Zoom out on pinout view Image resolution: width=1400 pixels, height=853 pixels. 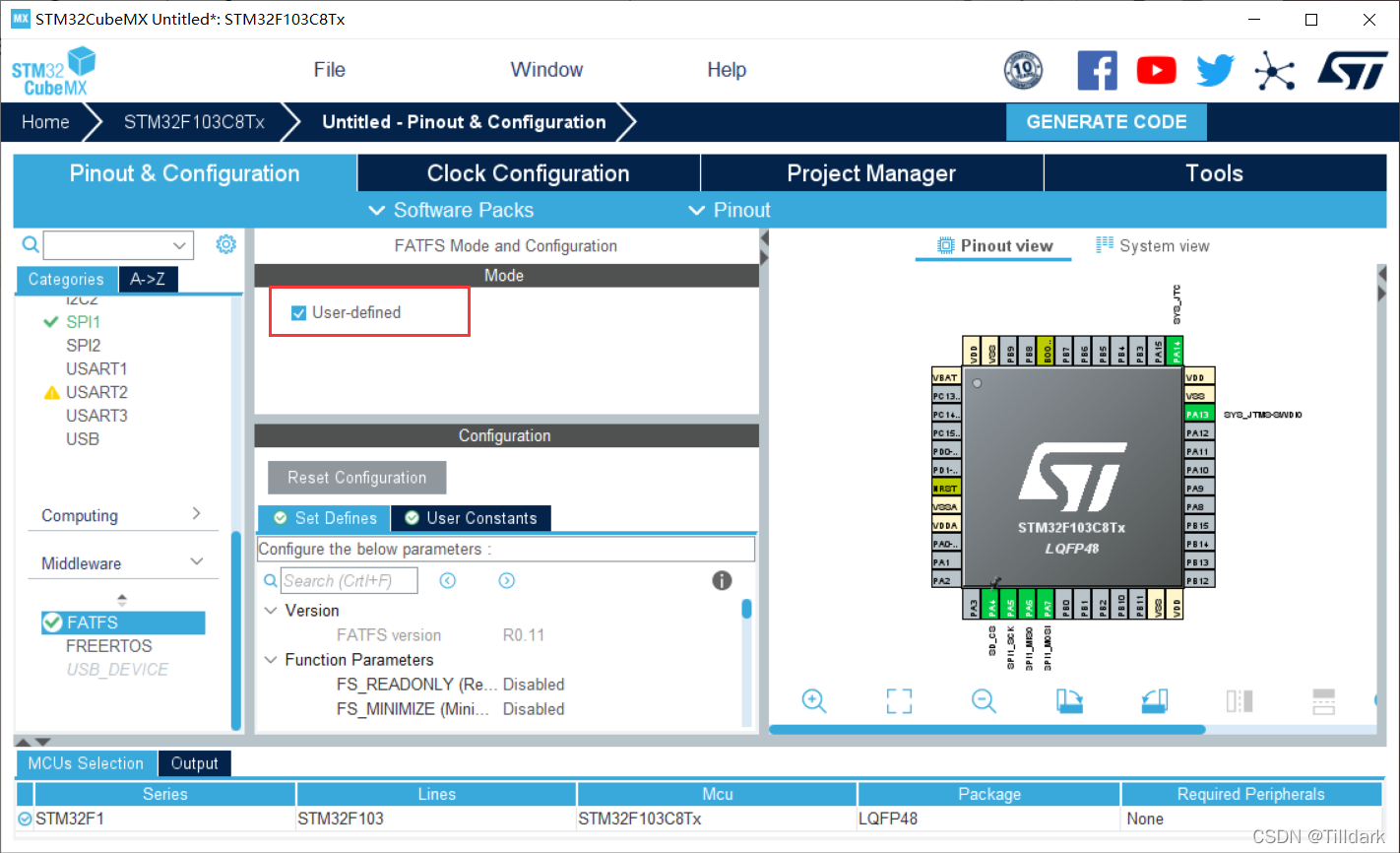click(984, 700)
